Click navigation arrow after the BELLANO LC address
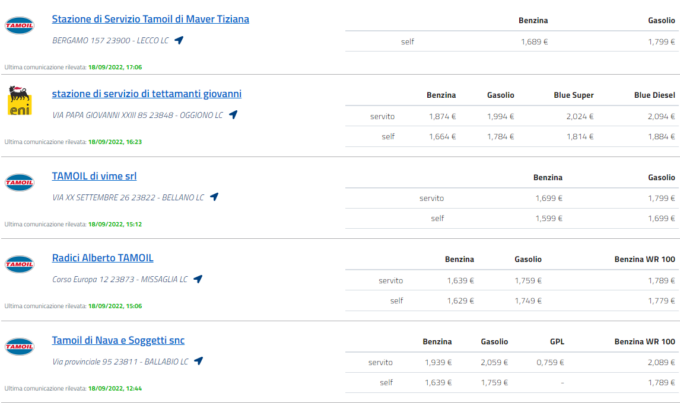 214,197
